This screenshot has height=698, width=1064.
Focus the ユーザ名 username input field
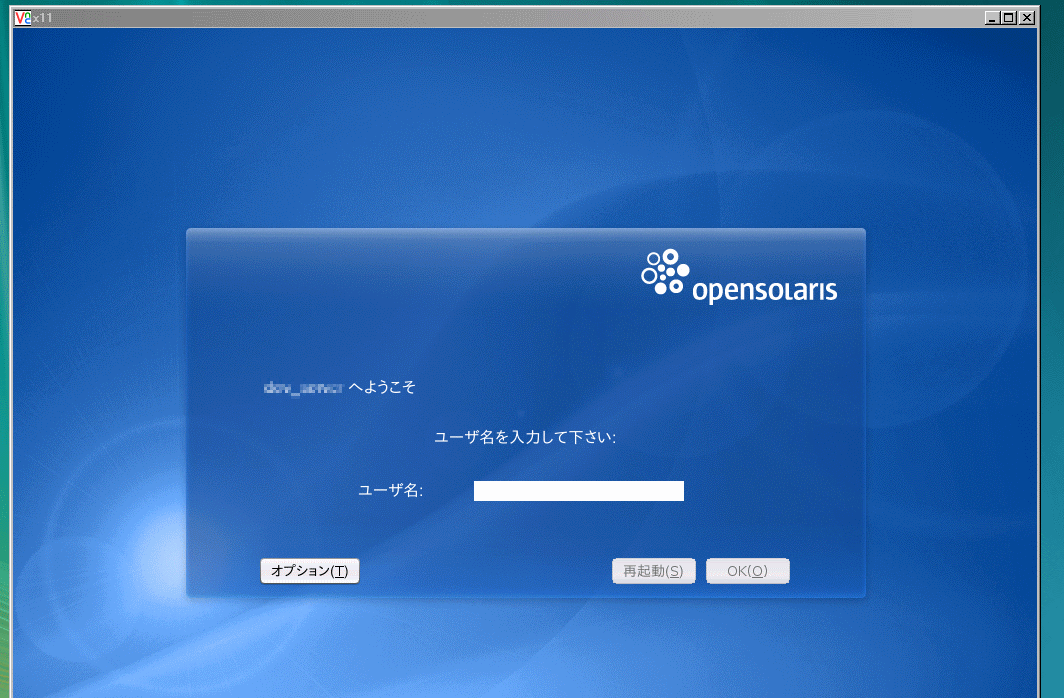(x=578, y=490)
